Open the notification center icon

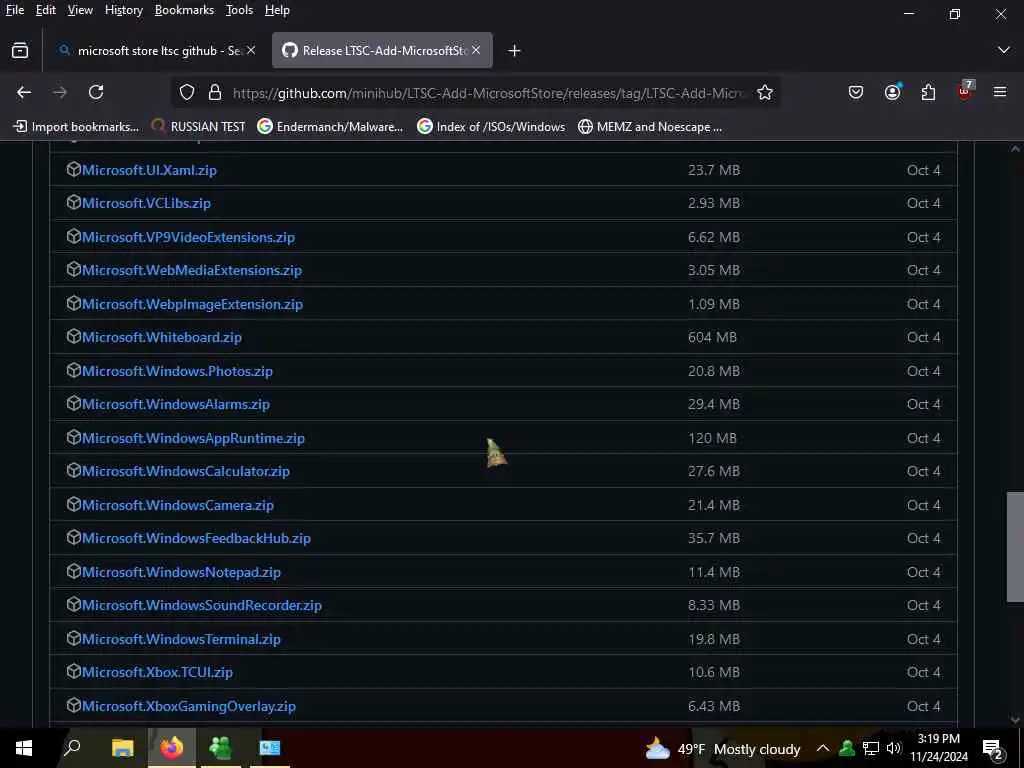[992, 749]
